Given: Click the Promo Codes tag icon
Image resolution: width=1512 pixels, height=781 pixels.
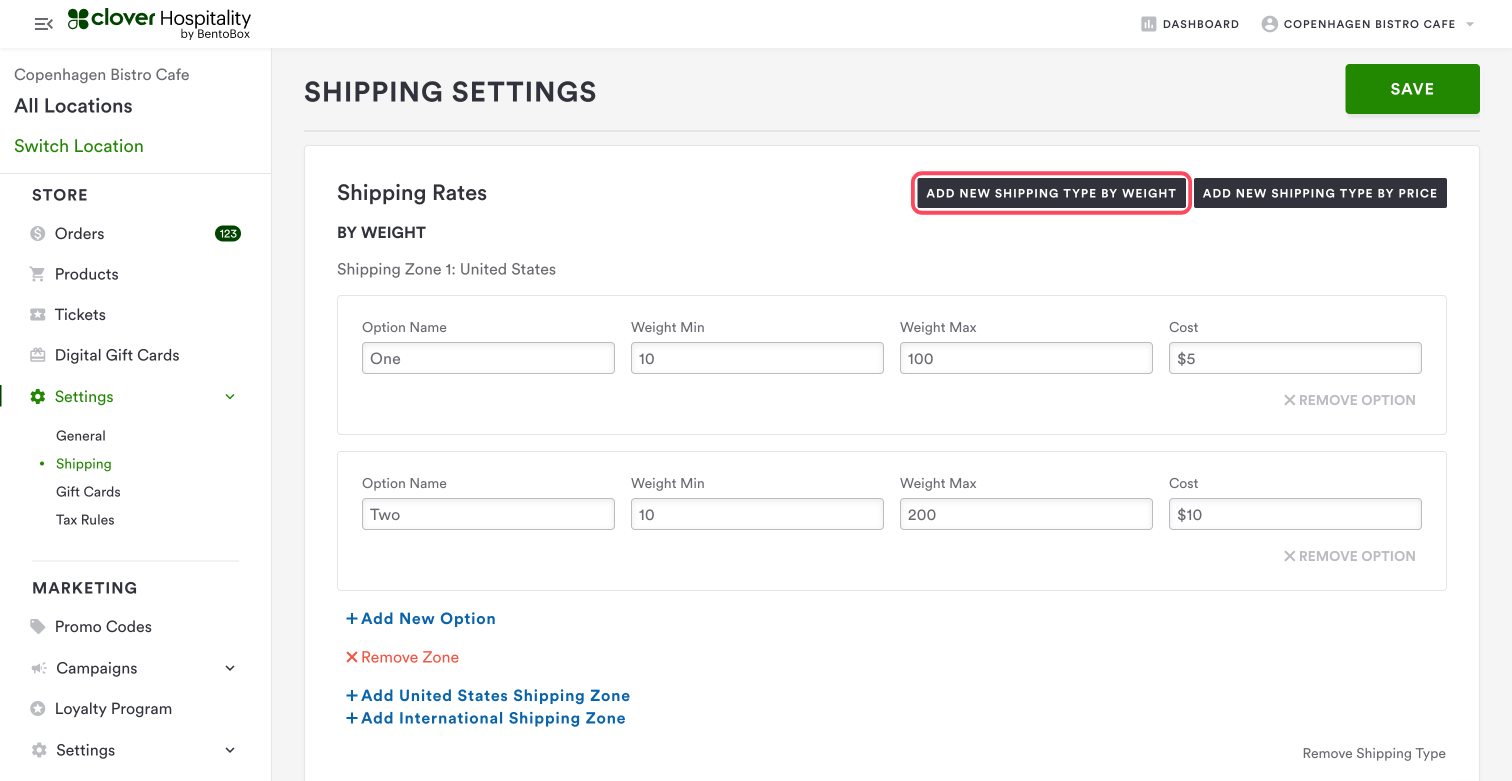Looking at the screenshot, I should (38, 627).
